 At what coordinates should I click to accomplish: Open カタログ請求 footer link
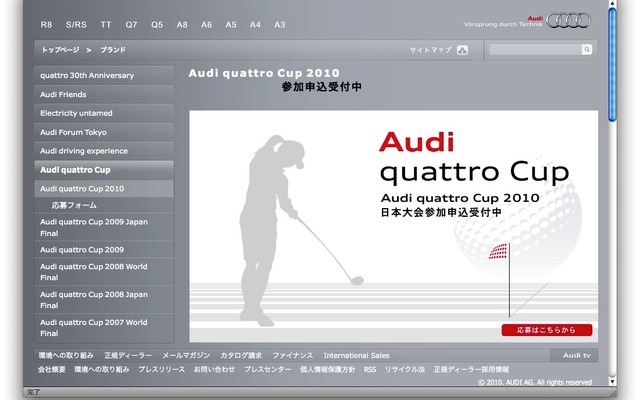(x=241, y=355)
